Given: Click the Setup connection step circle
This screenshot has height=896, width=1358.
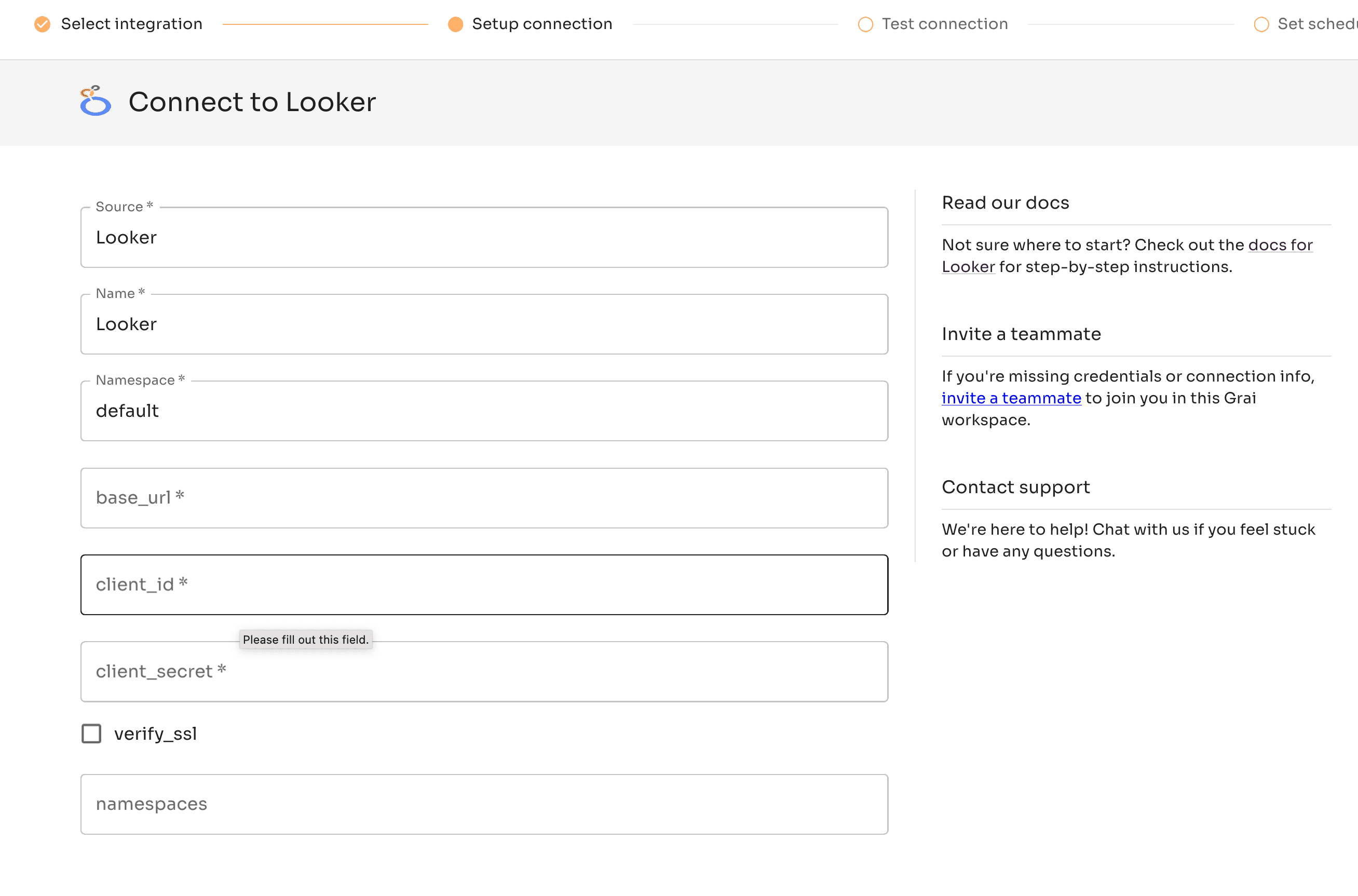Looking at the screenshot, I should 455,24.
